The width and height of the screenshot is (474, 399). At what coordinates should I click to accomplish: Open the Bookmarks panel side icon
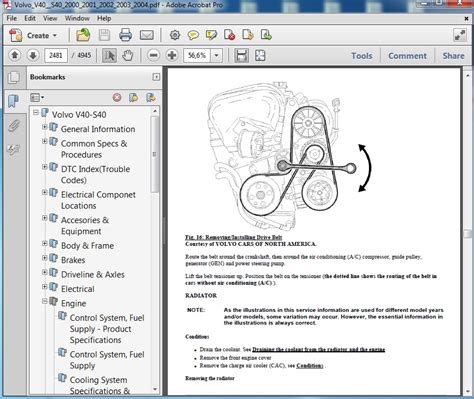[13, 101]
